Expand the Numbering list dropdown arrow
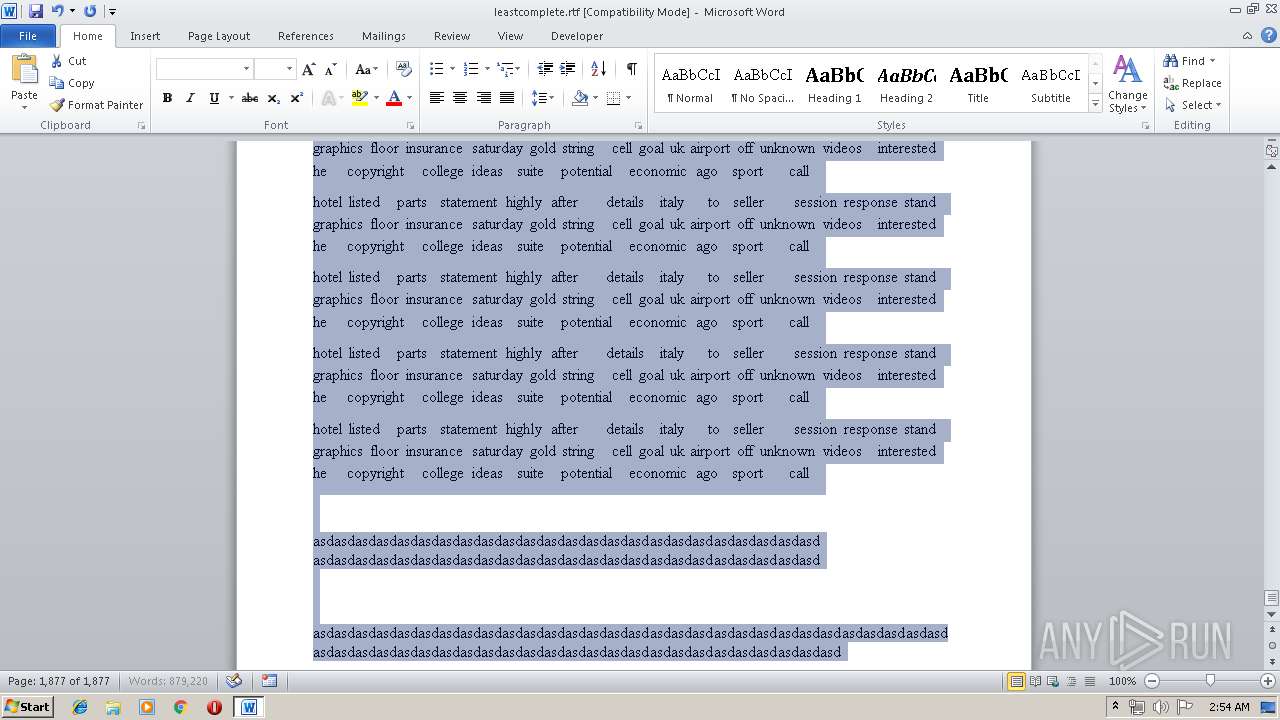The height and width of the screenshot is (720, 1280). (x=487, y=69)
